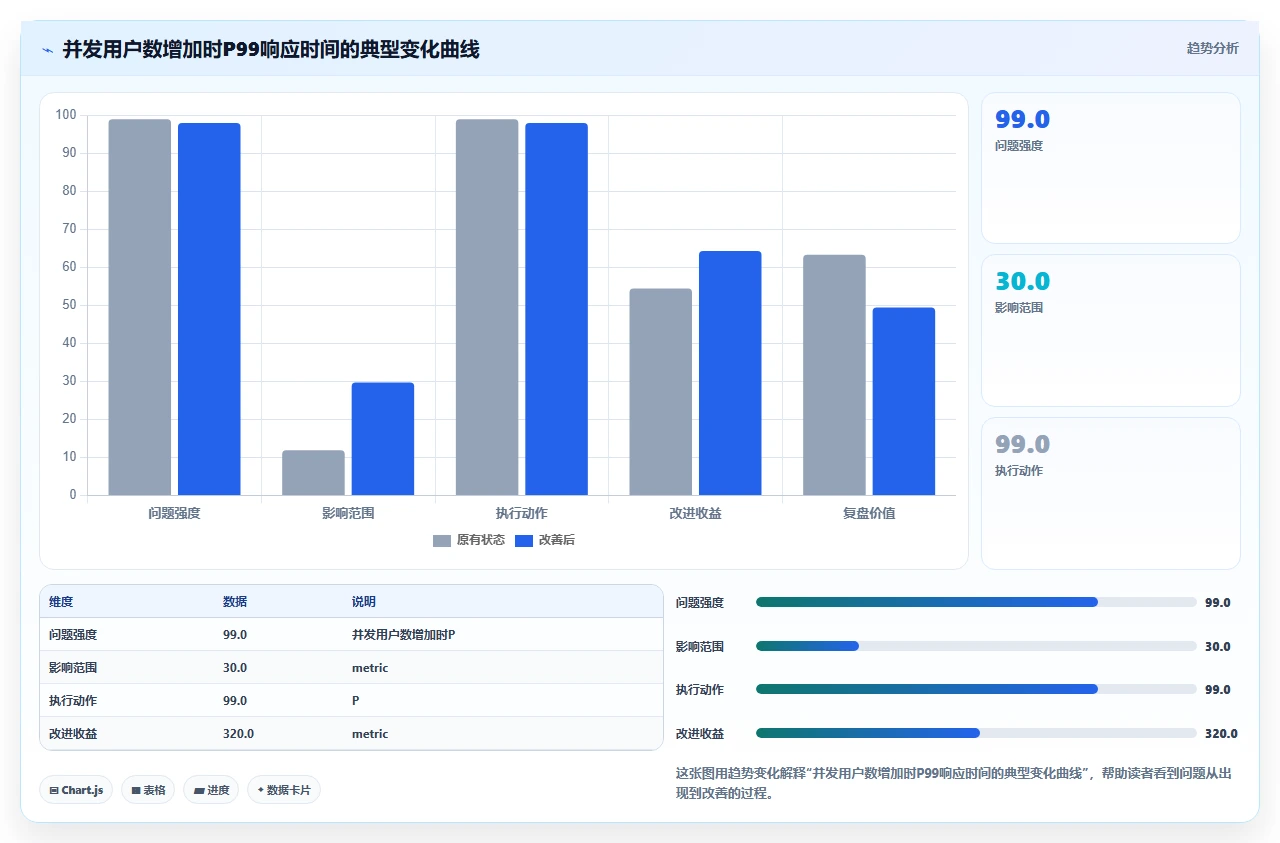
Task: Click the 影响范围 progress bar
Action: (x=976, y=646)
